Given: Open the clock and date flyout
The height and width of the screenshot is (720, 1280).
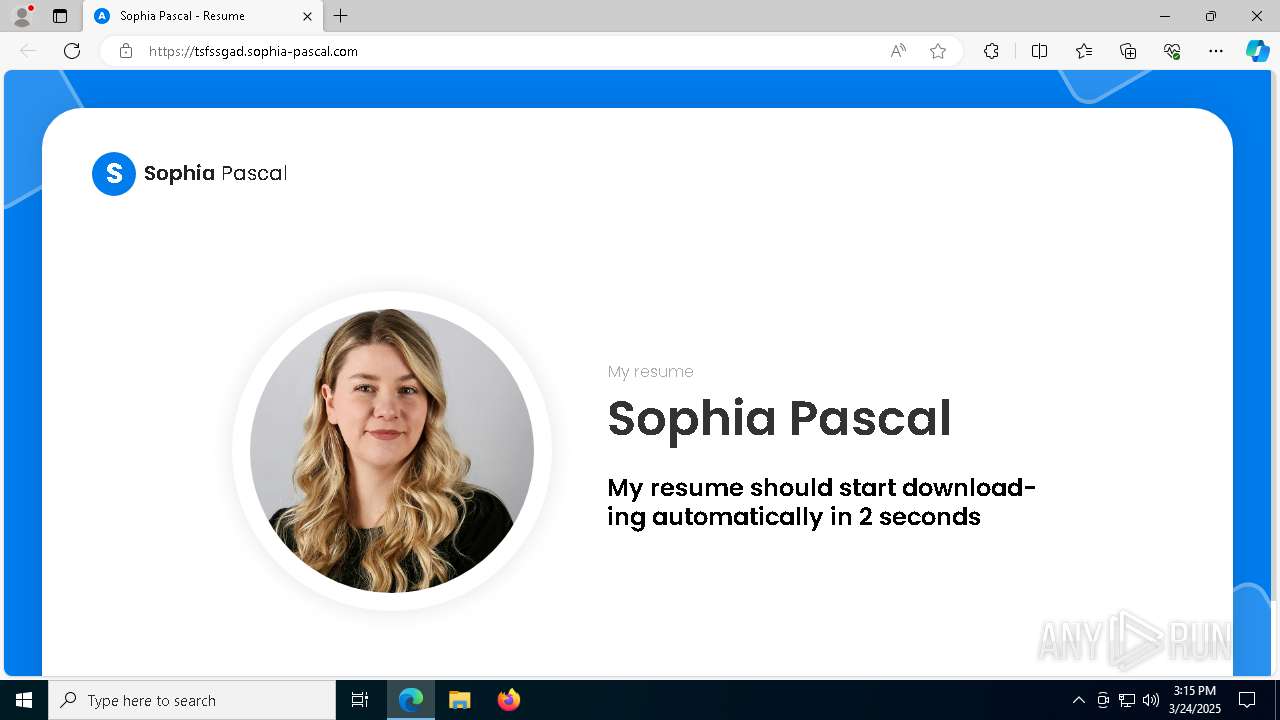Looking at the screenshot, I should 1195,700.
